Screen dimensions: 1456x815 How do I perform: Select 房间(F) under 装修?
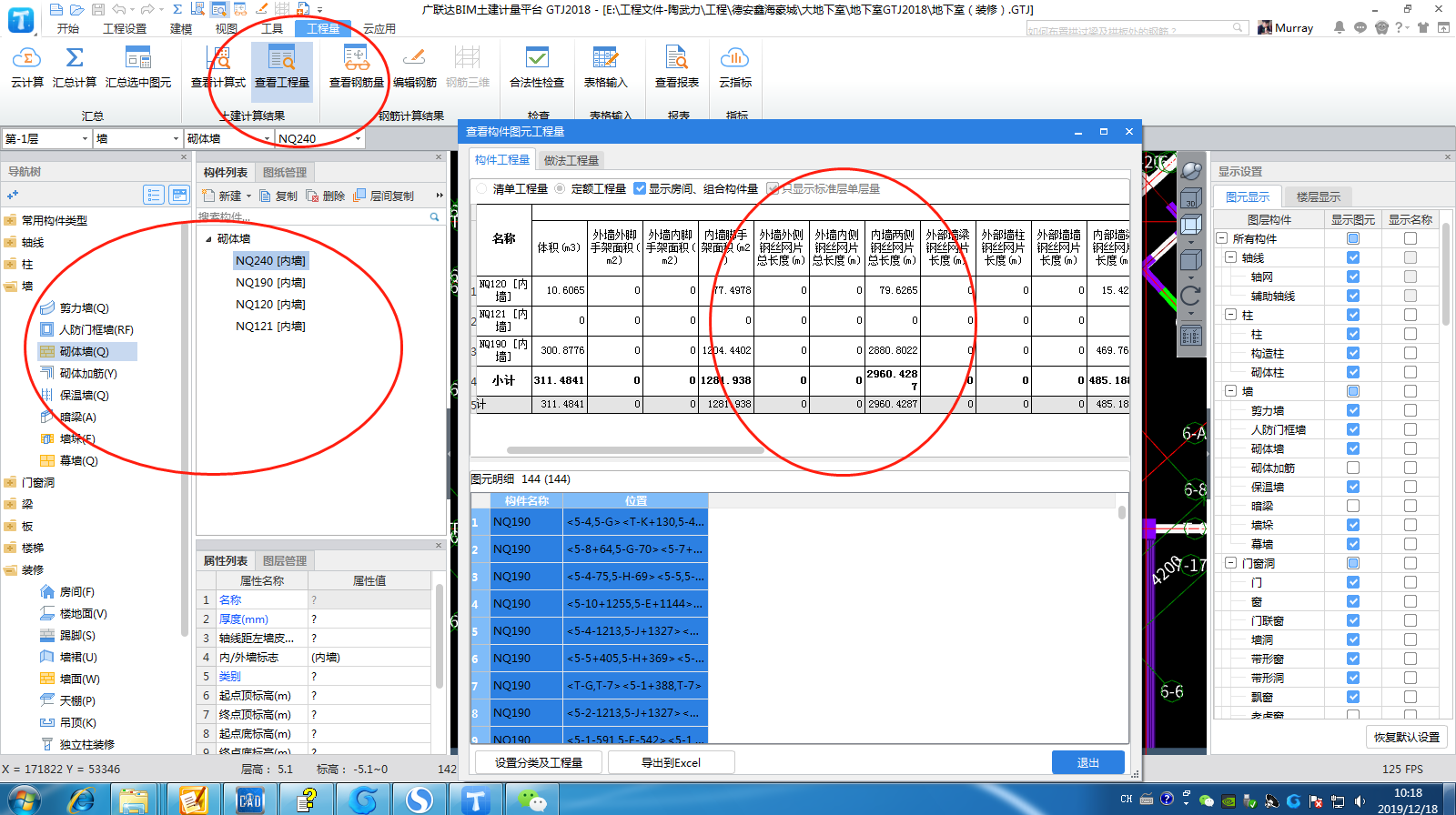(x=76, y=591)
